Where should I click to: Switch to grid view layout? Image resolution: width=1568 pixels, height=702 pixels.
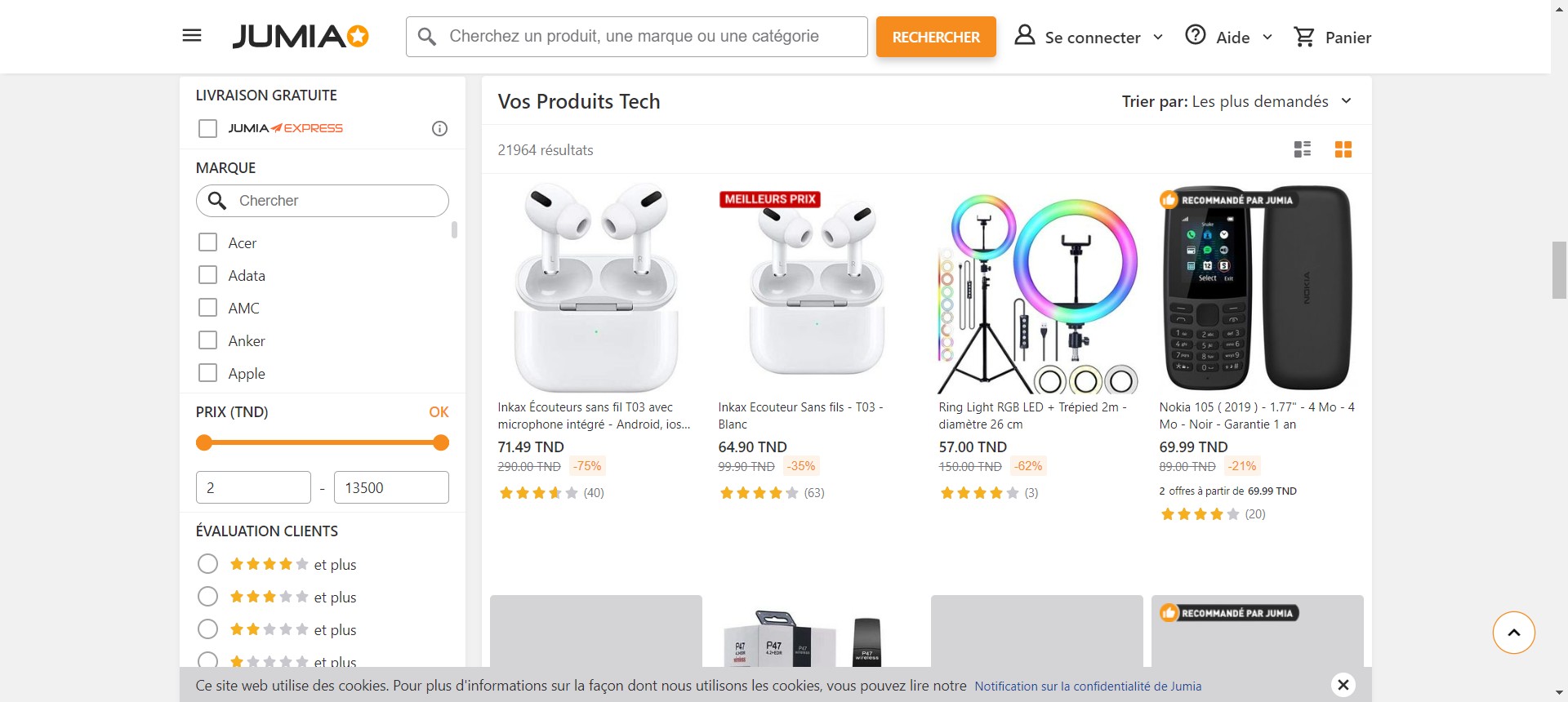point(1343,149)
